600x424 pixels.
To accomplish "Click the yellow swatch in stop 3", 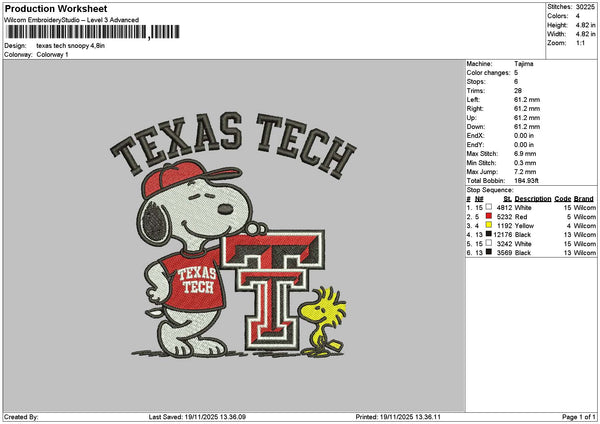I will (489, 225).
